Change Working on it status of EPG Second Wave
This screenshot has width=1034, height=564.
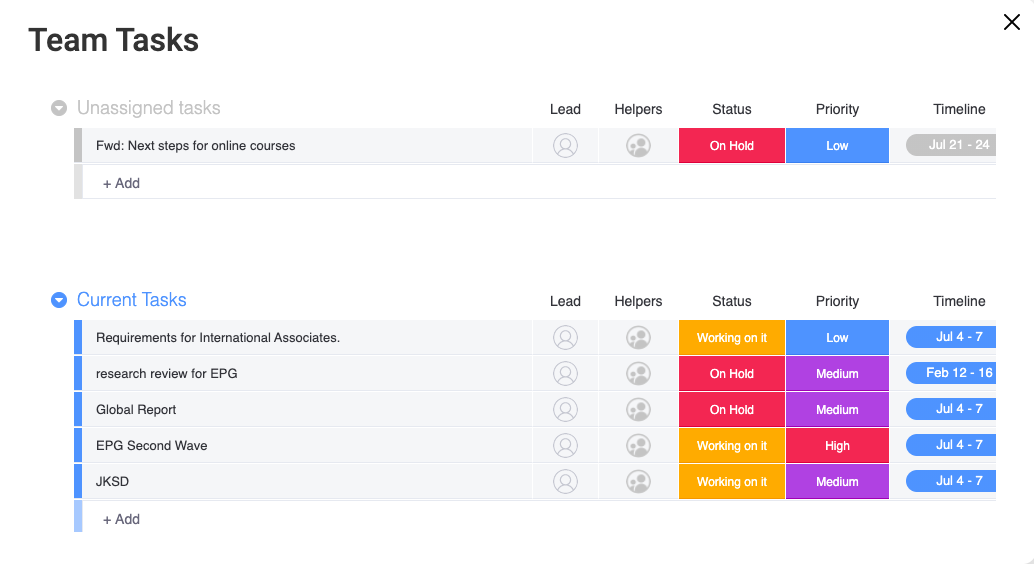pos(732,446)
